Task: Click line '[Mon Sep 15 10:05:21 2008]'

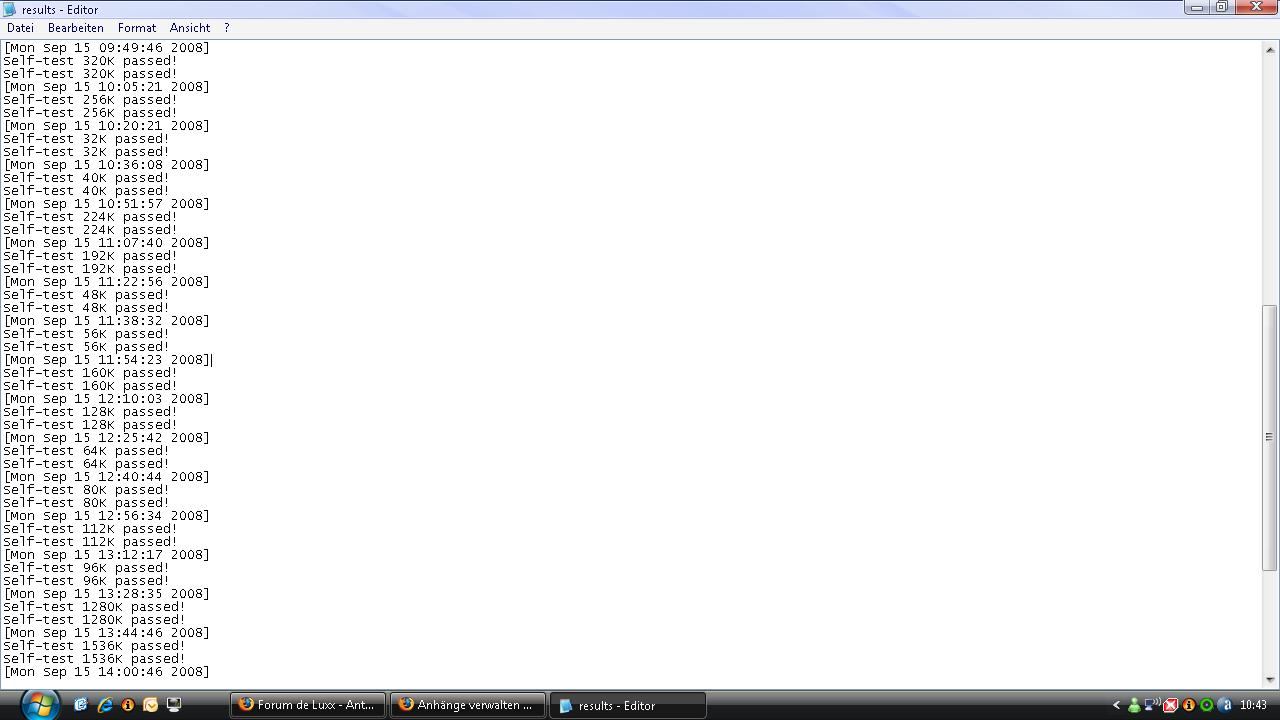Action: pyautogui.click(x=107, y=86)
